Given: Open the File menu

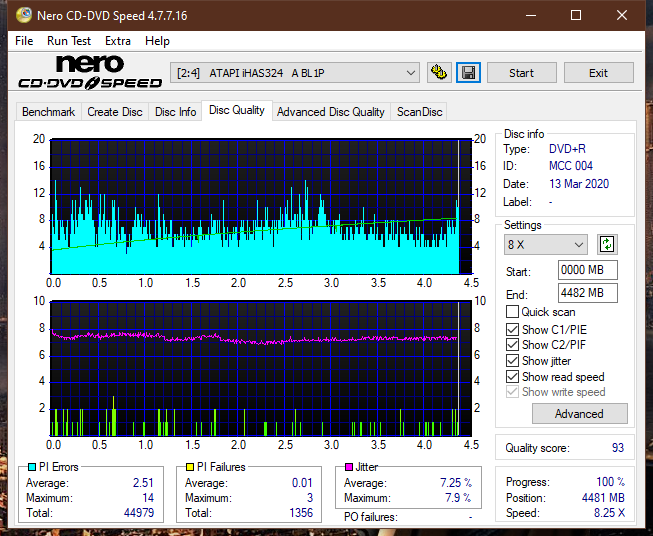Looking at the screenshot, I should pos(24,41).
